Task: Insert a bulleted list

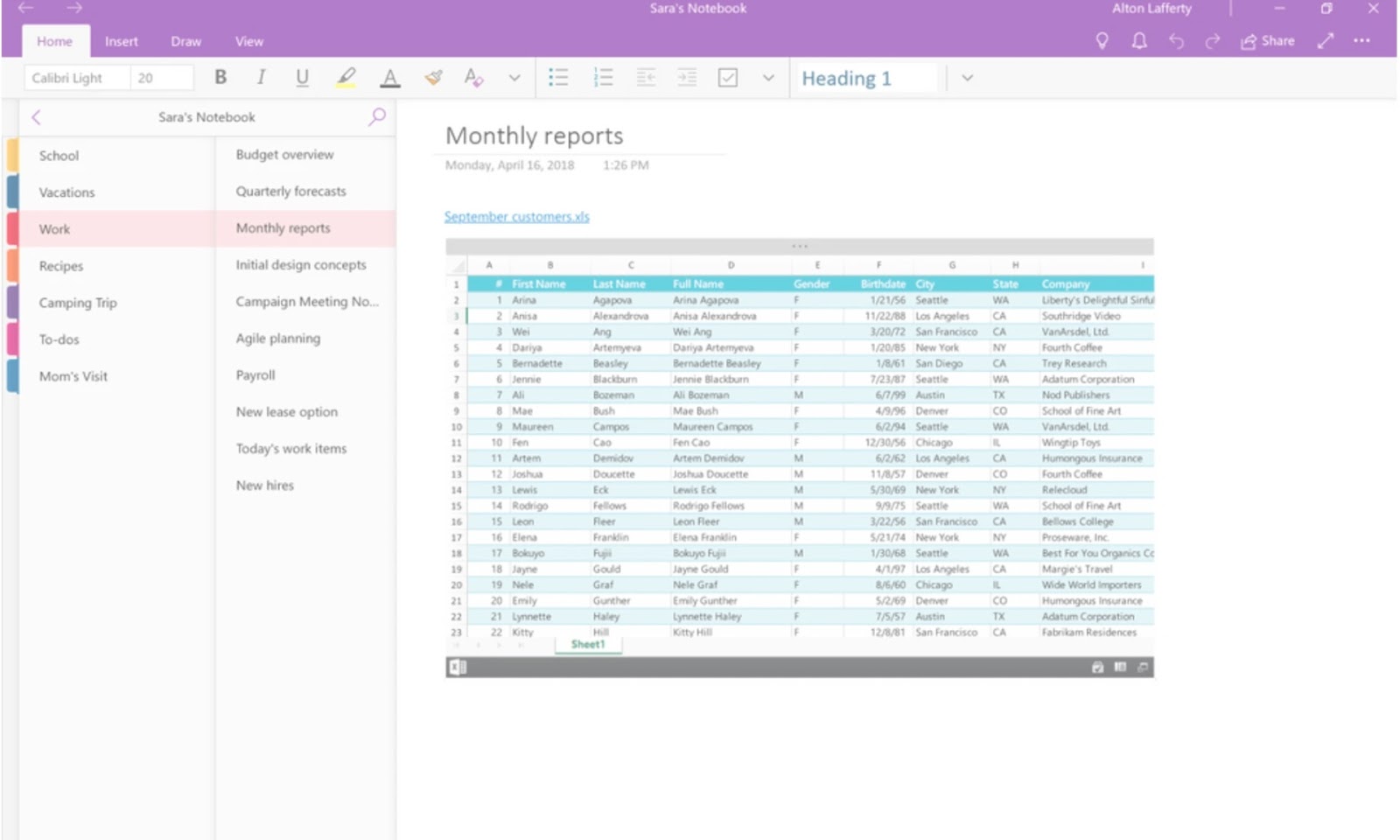Action: point(558,77)
